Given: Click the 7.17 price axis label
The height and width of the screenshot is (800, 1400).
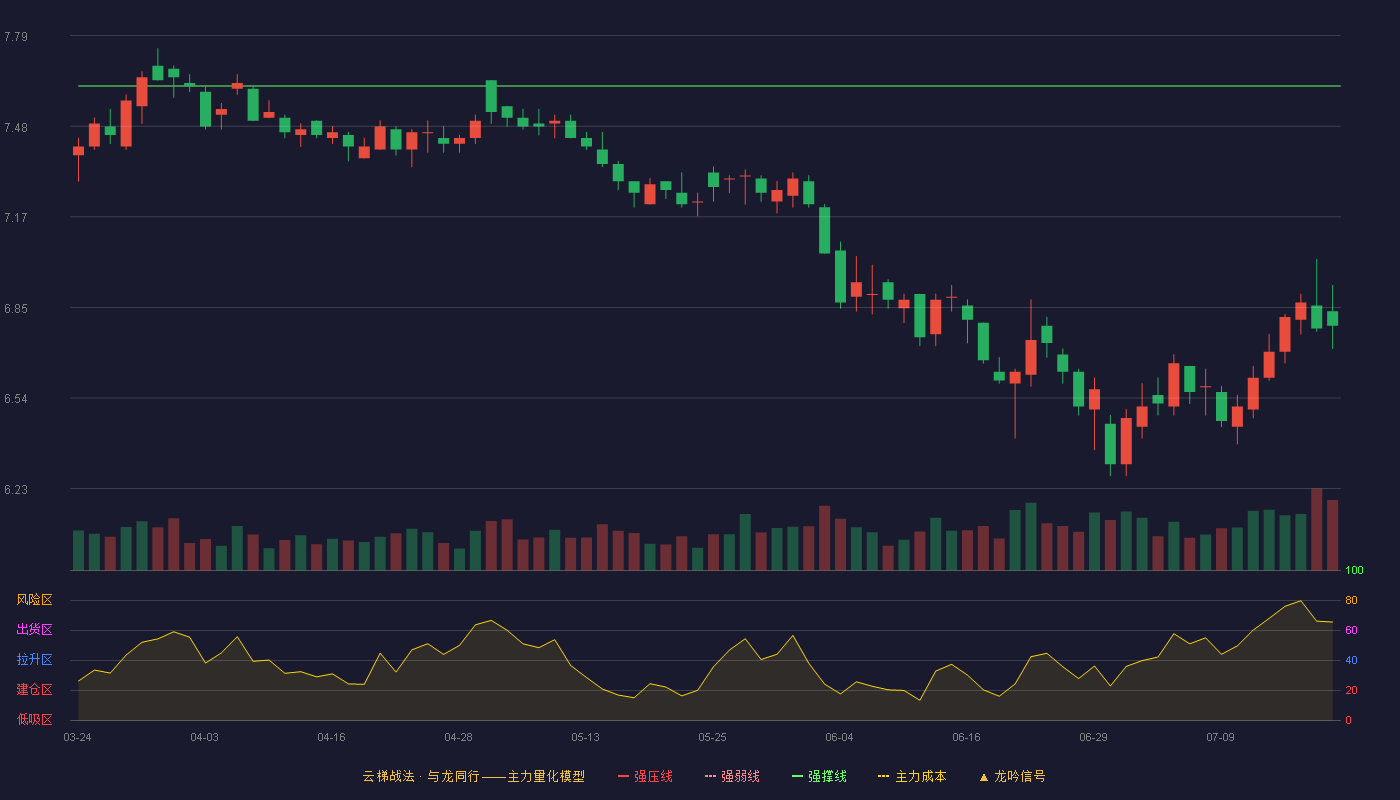Looking at the screenshot, I should tap(16, 218).
